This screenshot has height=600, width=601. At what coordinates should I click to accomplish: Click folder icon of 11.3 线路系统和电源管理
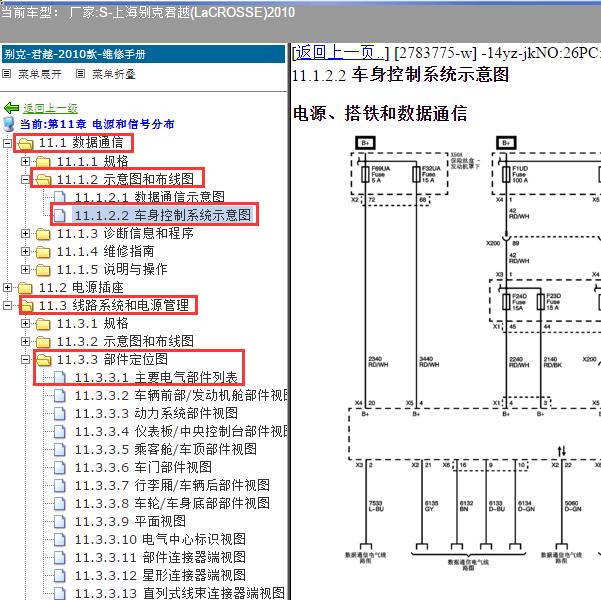(x=26, y=306)
